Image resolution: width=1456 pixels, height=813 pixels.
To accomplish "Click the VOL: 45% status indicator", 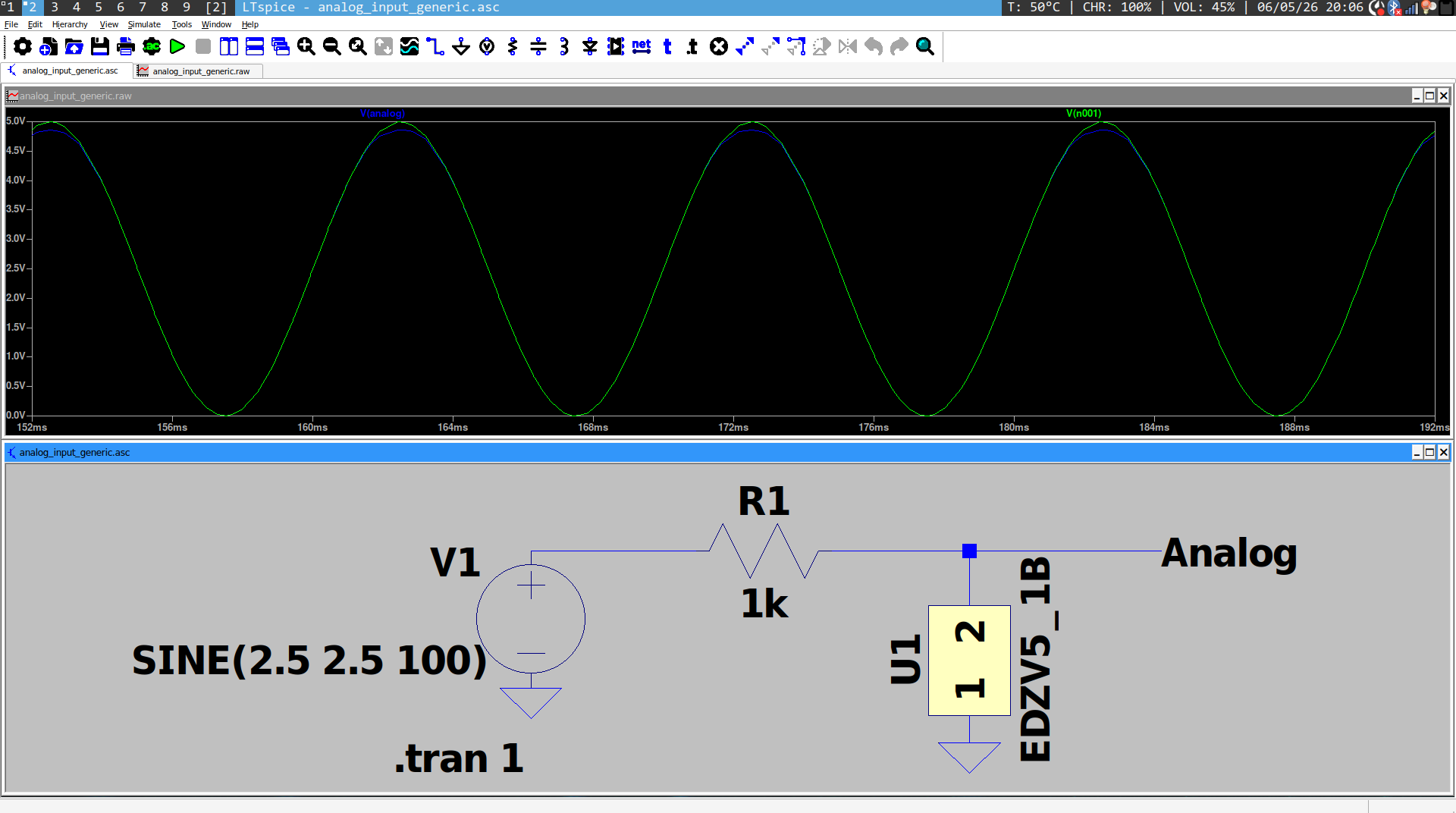I will tap(1204, 7).
